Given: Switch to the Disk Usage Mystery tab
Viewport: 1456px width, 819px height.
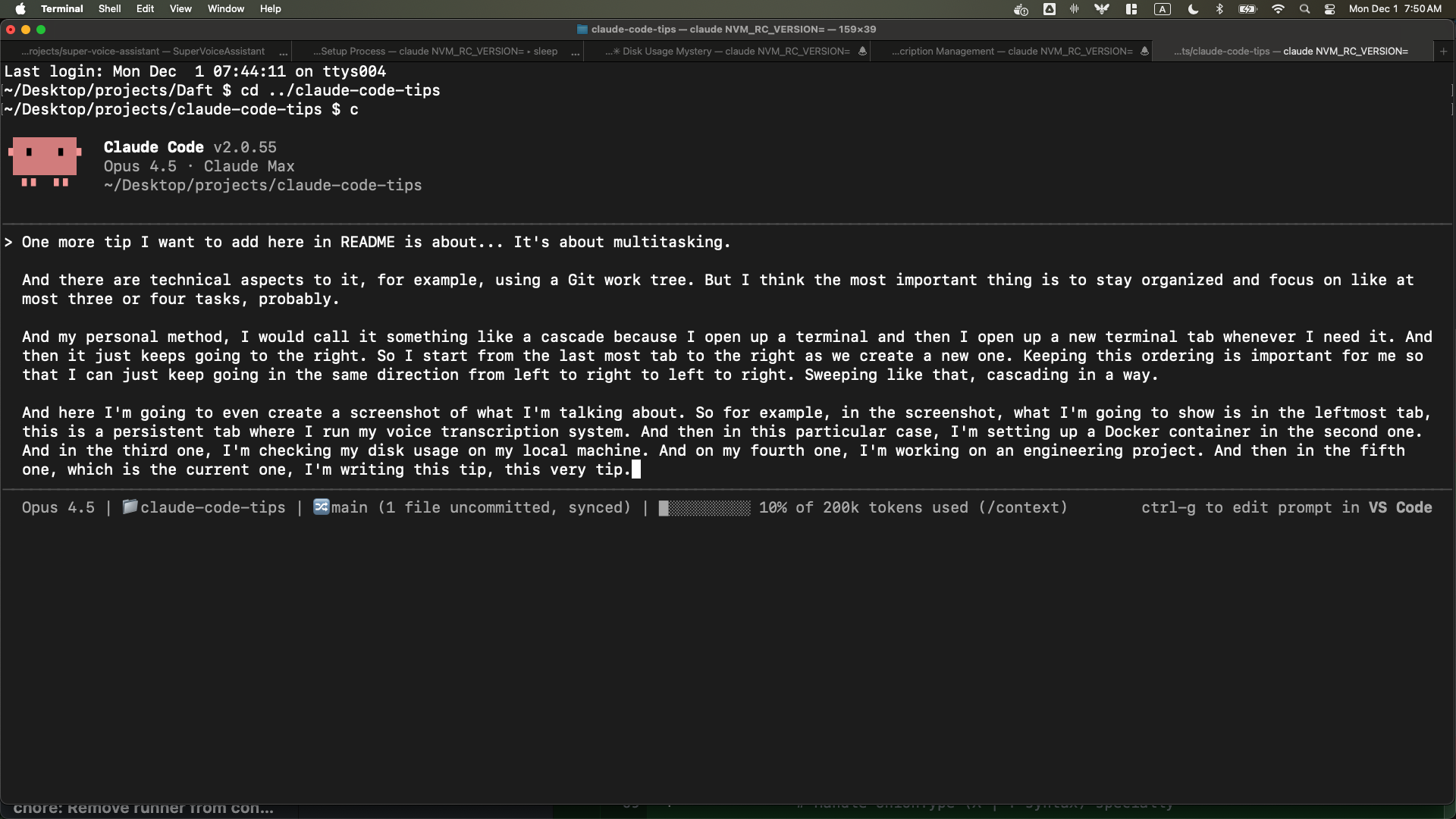Looking at the screenshot, I should click(728, 51).
